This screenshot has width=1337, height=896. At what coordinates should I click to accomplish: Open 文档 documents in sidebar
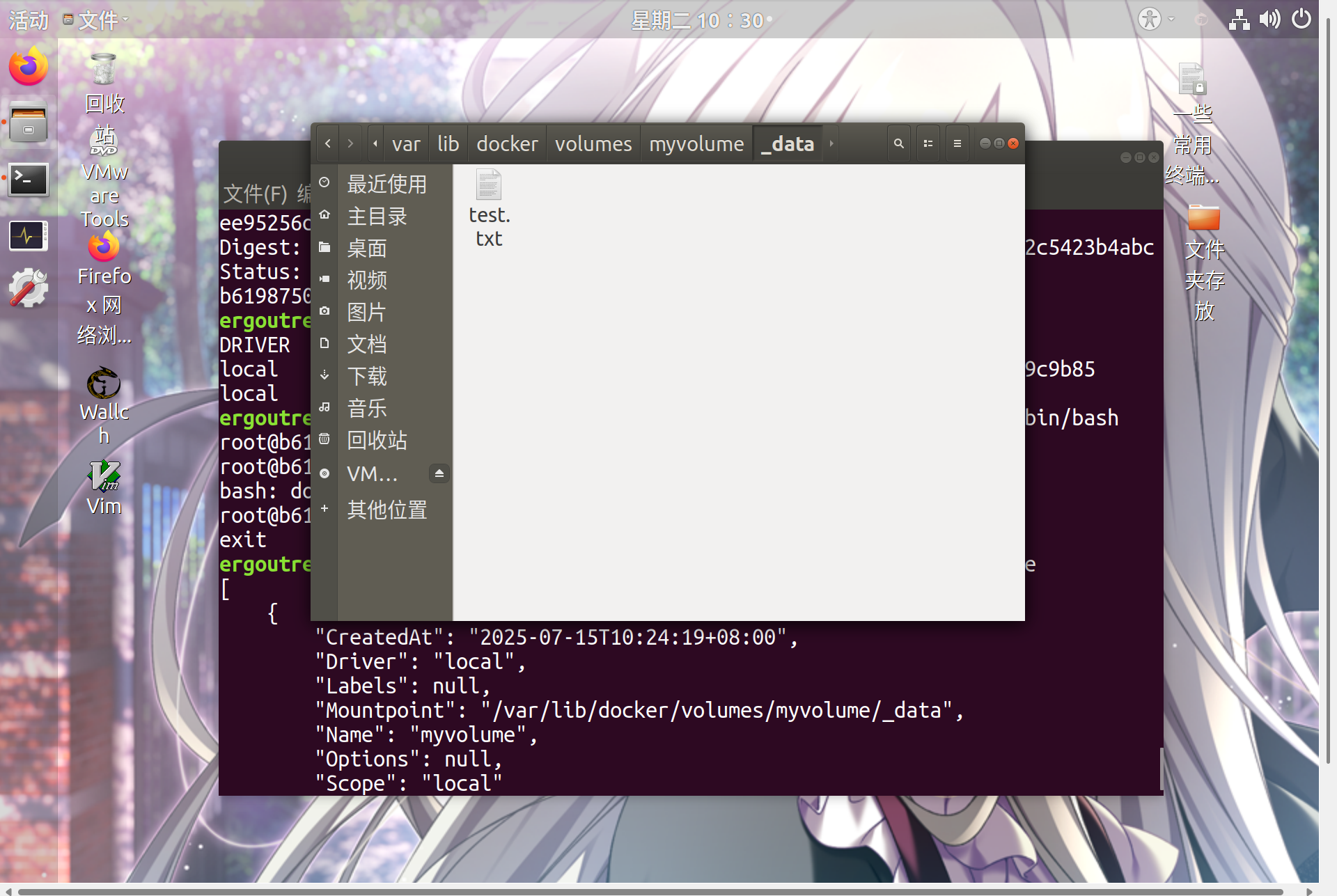[382, 344]
